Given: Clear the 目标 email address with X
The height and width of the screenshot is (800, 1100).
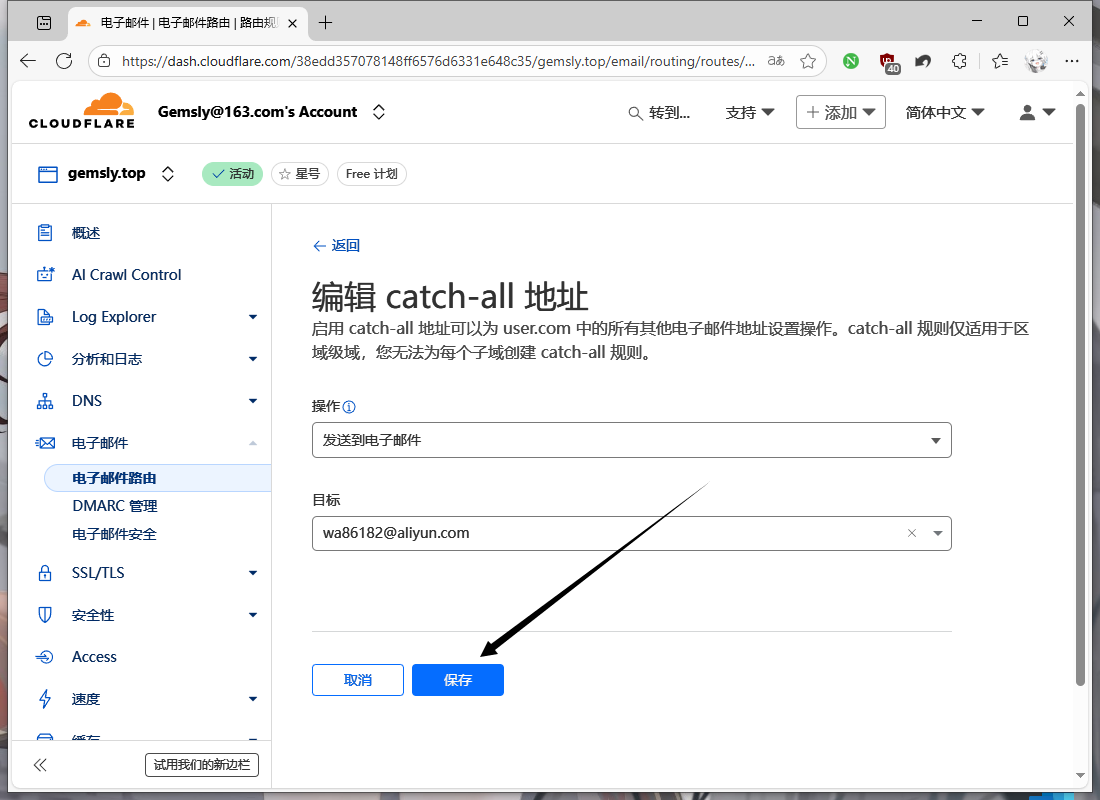Looking at the screenshot, I should coord(912,534).
